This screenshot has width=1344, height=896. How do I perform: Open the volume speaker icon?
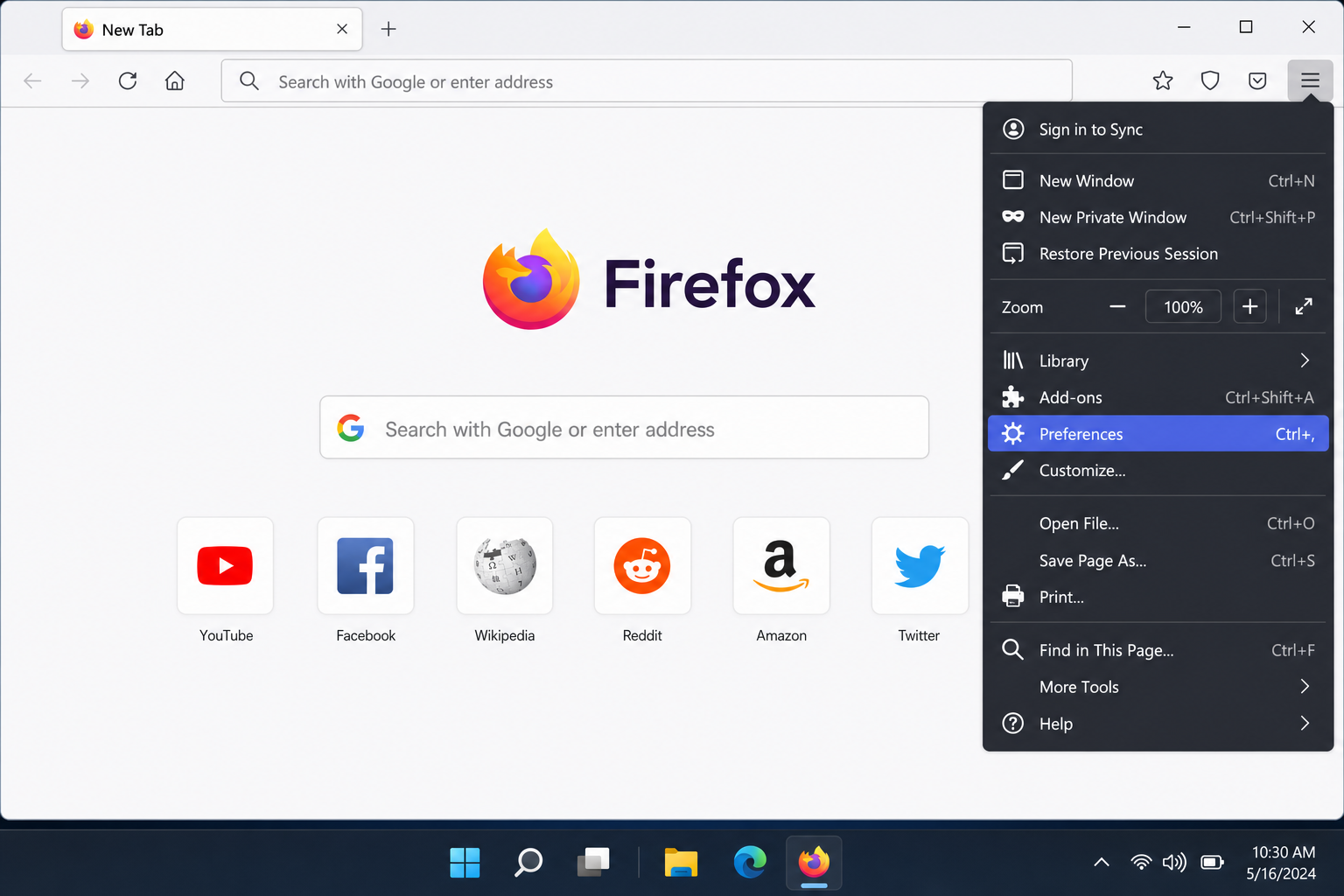(1174, 863)
